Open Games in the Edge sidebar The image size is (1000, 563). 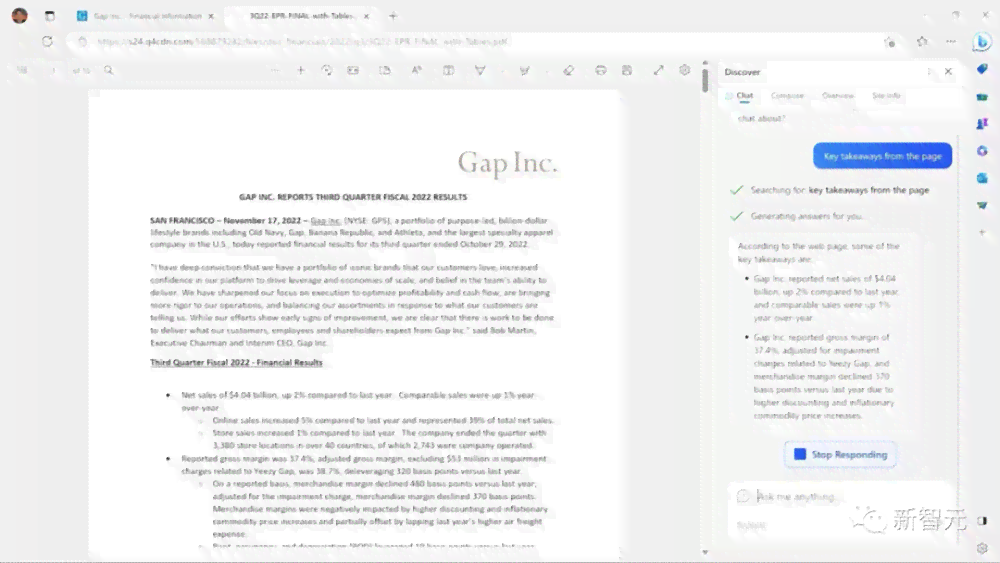[982, 124]
